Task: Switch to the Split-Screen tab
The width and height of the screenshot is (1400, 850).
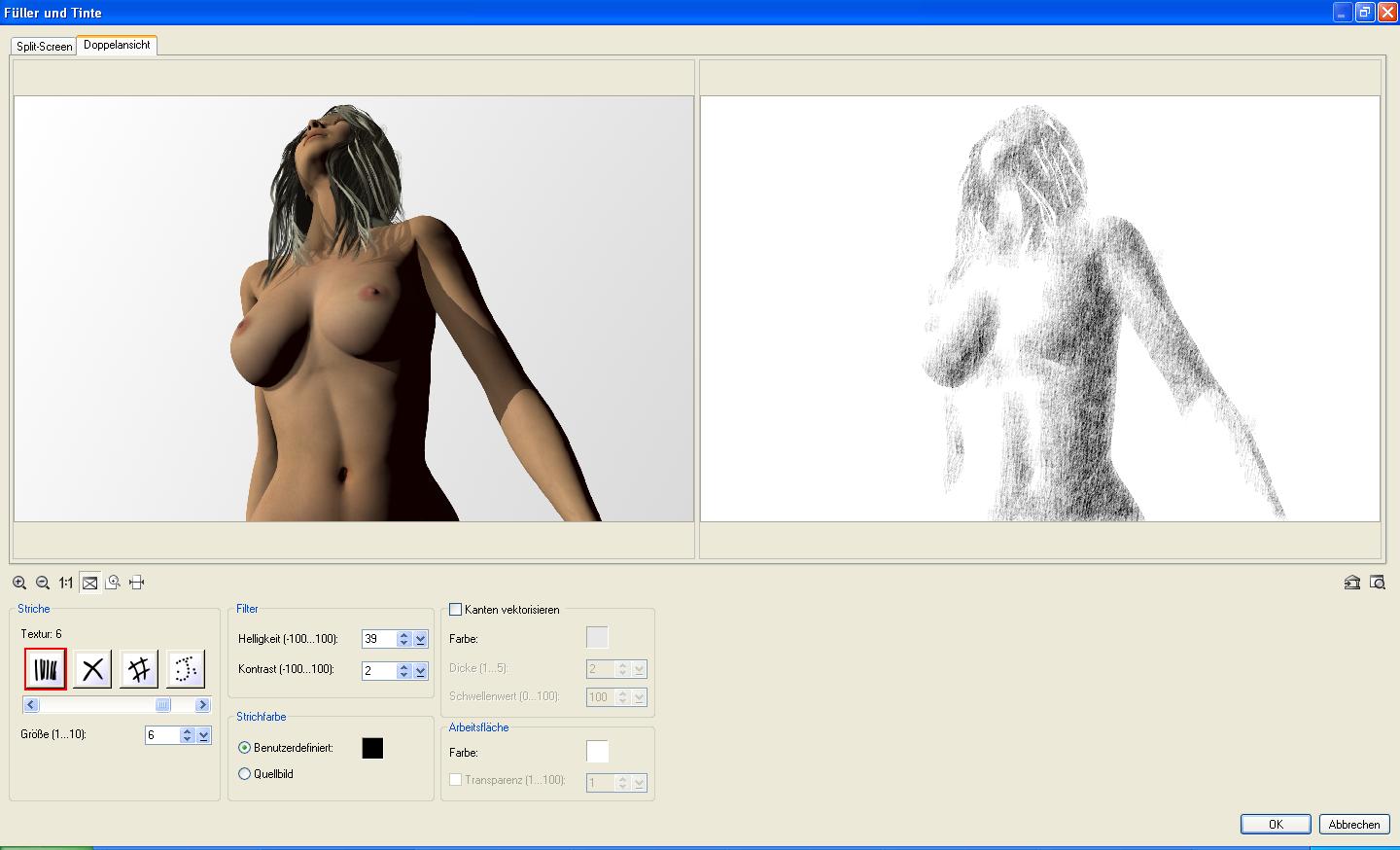Action: click(44, 47)
